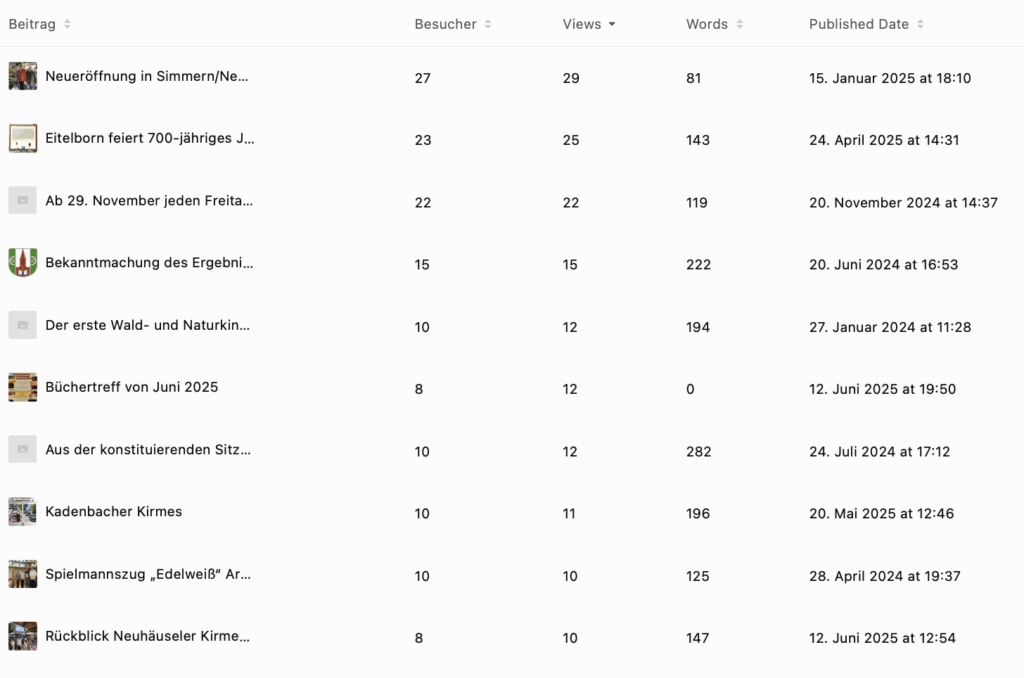Click placeholder image icon for Ab 29. November post
Screen dimensions: 1024x678
(23, 201)
